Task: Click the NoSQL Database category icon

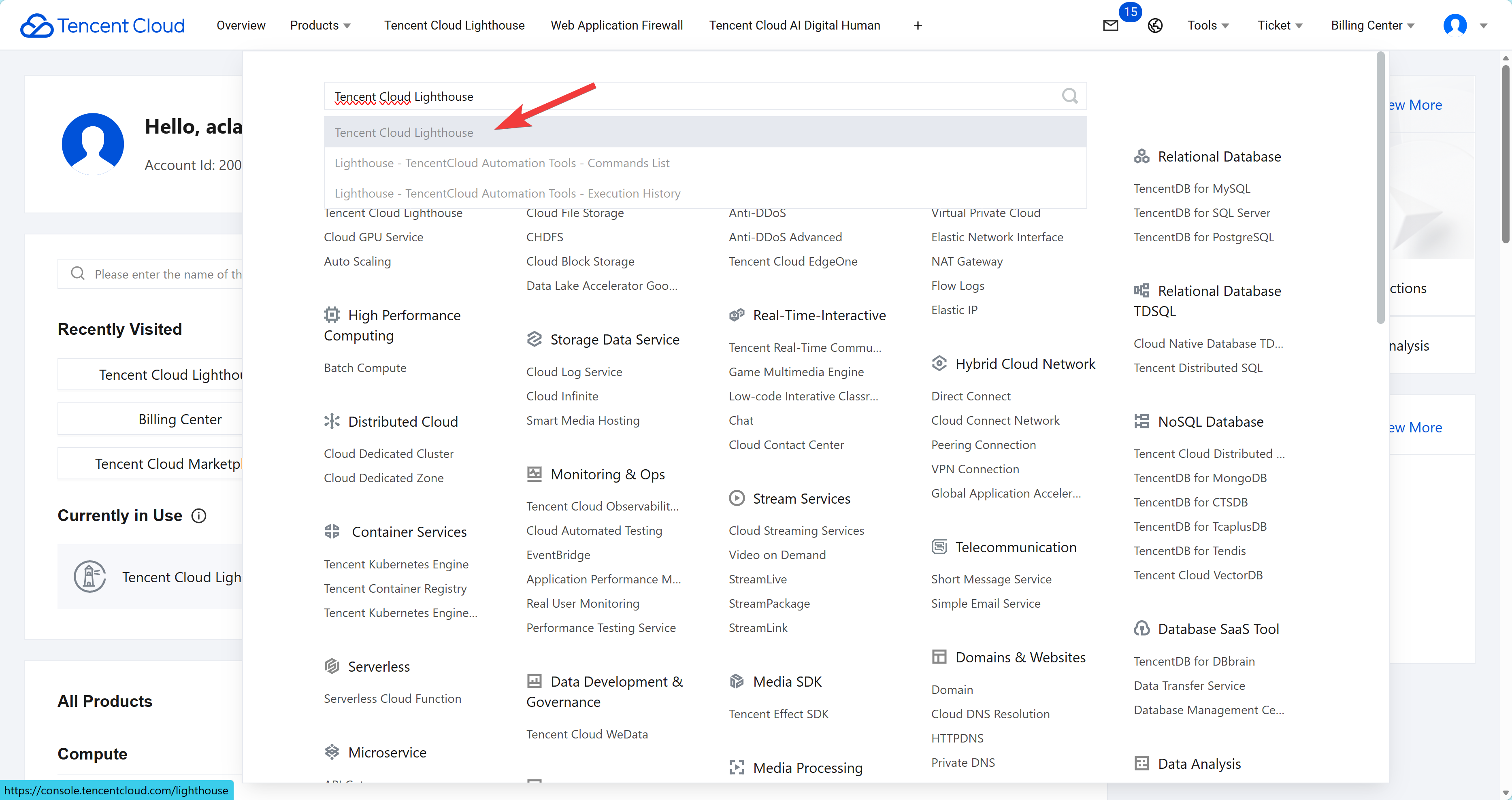Action: [x=1141, y=421]
